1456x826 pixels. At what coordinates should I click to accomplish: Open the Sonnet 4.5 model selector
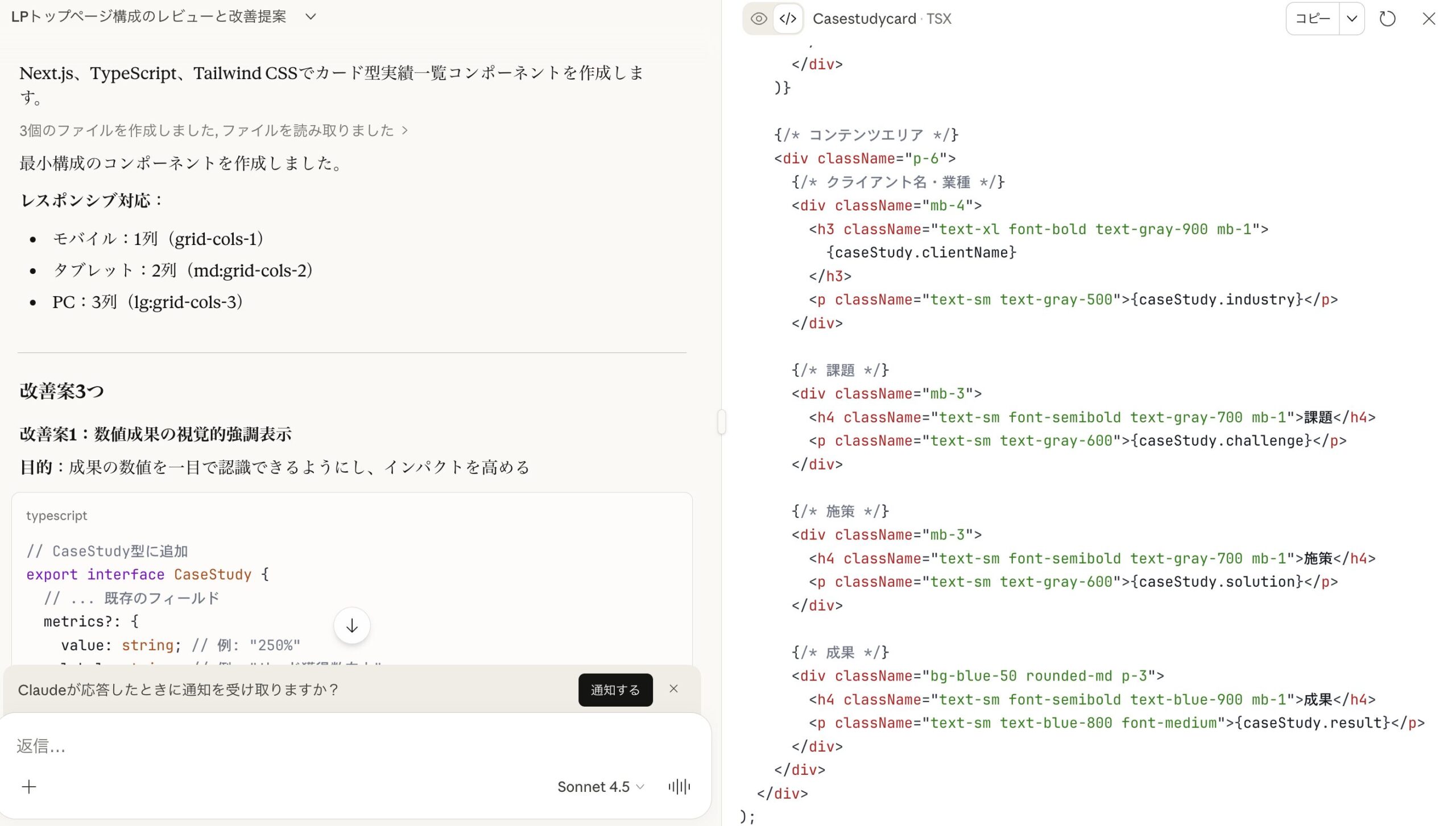pyautogui.click(x=600, y=787)
